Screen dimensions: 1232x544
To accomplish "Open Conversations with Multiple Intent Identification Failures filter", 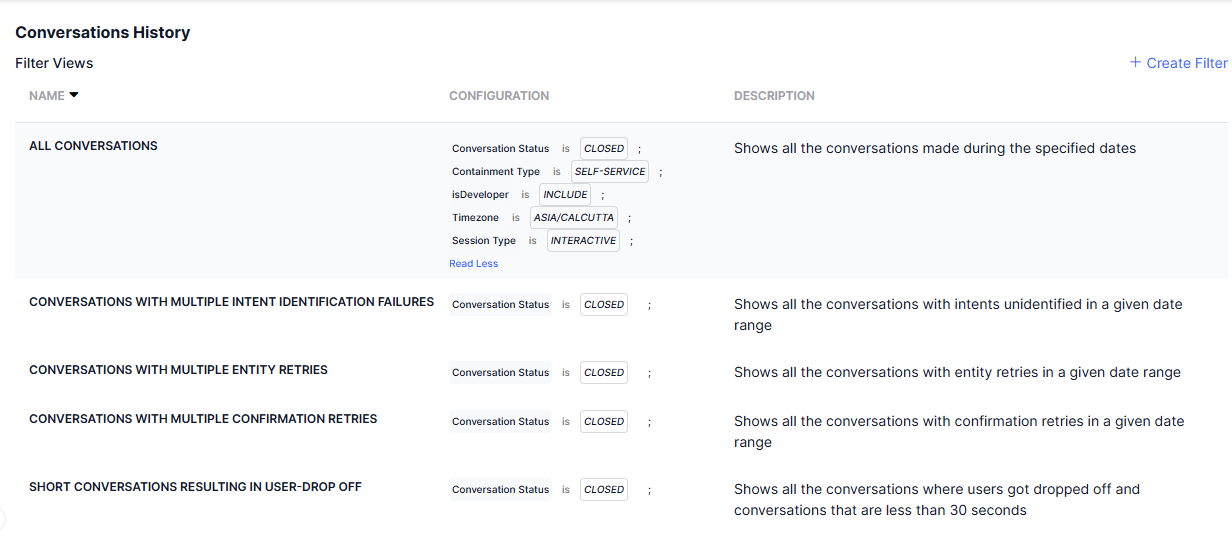I will pos(231,302).
